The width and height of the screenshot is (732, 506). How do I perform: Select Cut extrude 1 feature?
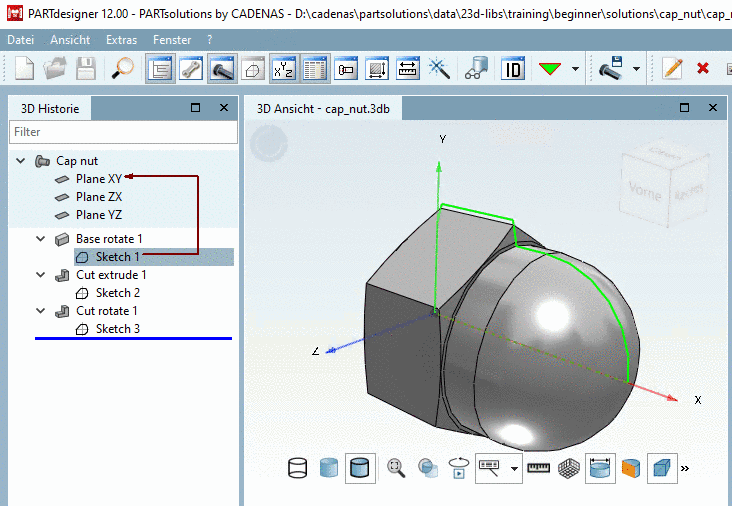tap(111, 275)
